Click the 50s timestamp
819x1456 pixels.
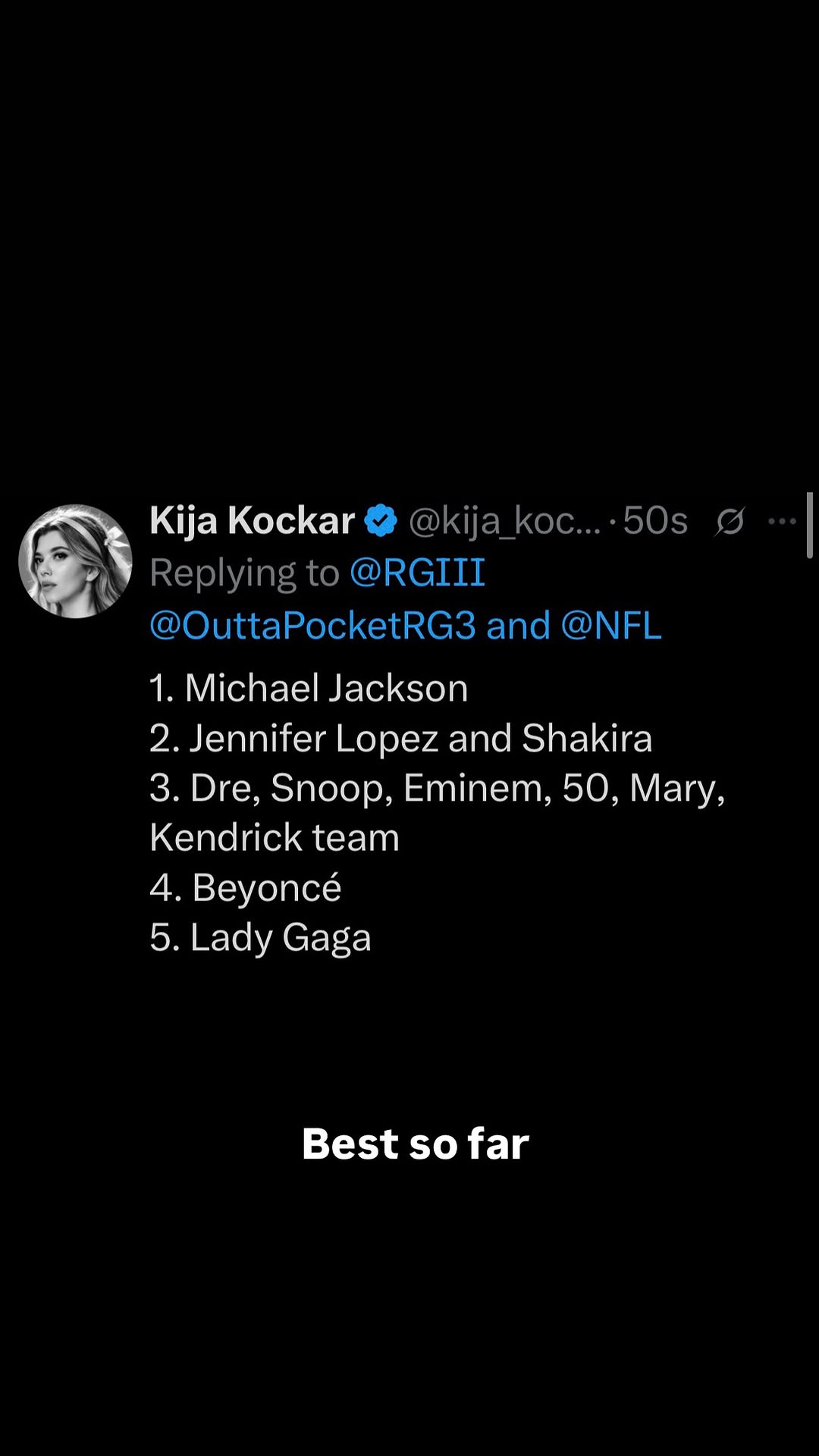pyautogui.click(x=655, y=521)
